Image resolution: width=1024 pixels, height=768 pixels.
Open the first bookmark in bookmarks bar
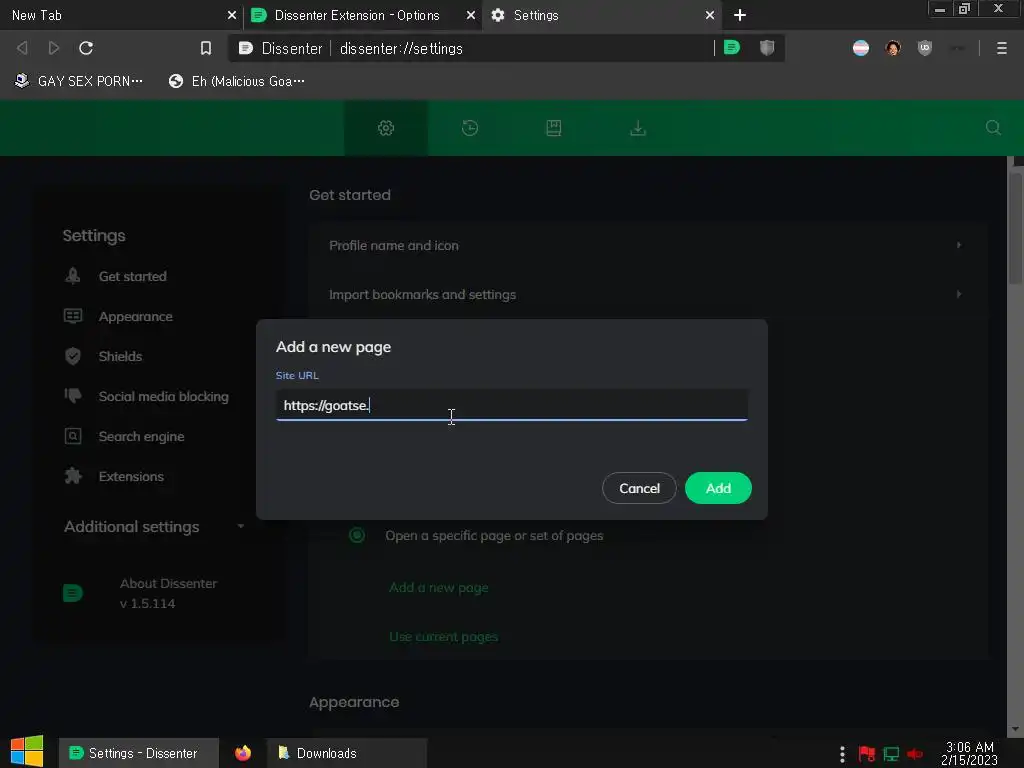(x=78, y=81)
